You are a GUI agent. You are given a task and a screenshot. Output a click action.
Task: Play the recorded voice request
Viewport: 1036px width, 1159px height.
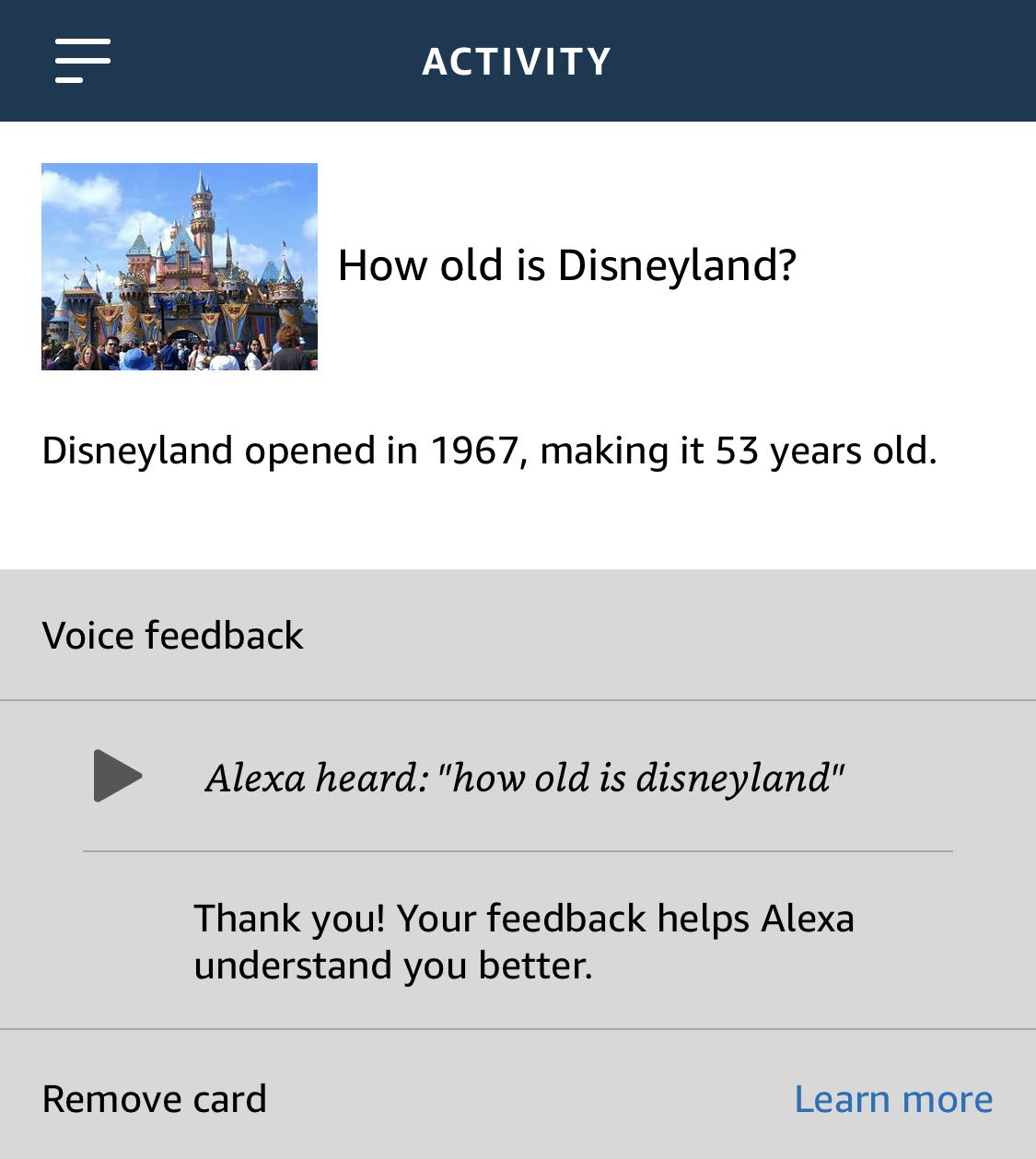(118, 776)
